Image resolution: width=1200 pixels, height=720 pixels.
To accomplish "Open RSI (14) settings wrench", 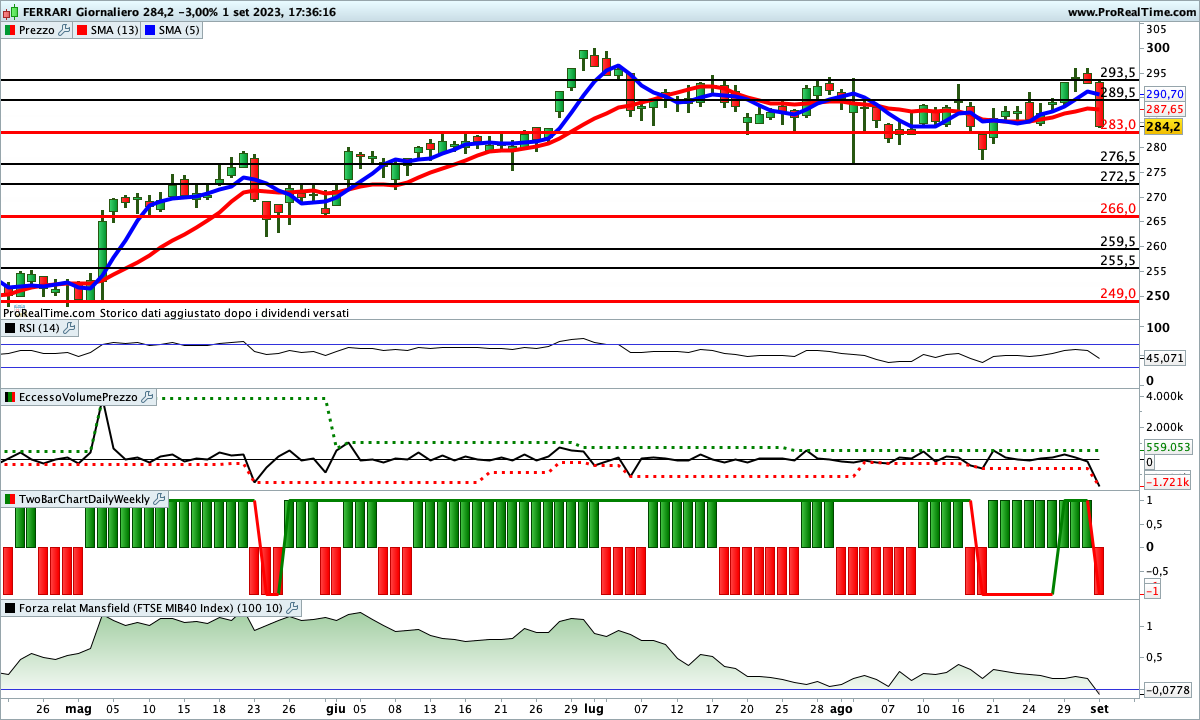I will (71, 328).
